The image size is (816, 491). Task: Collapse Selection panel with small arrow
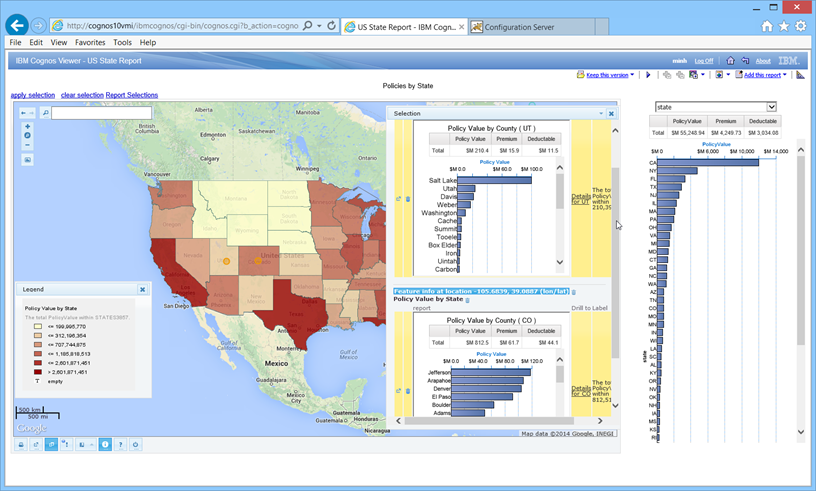601,114
